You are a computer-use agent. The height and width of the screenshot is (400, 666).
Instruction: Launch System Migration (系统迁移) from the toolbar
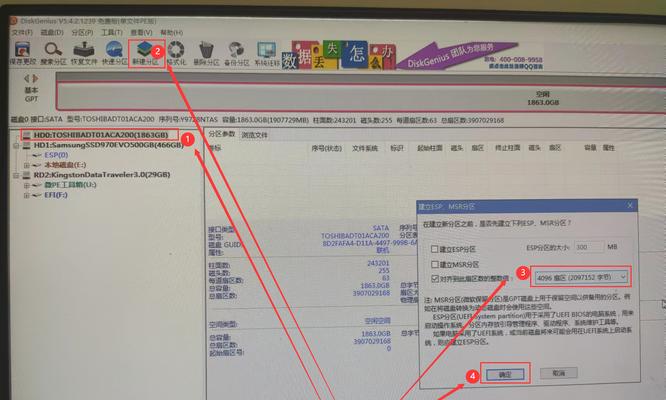point(267,54)
